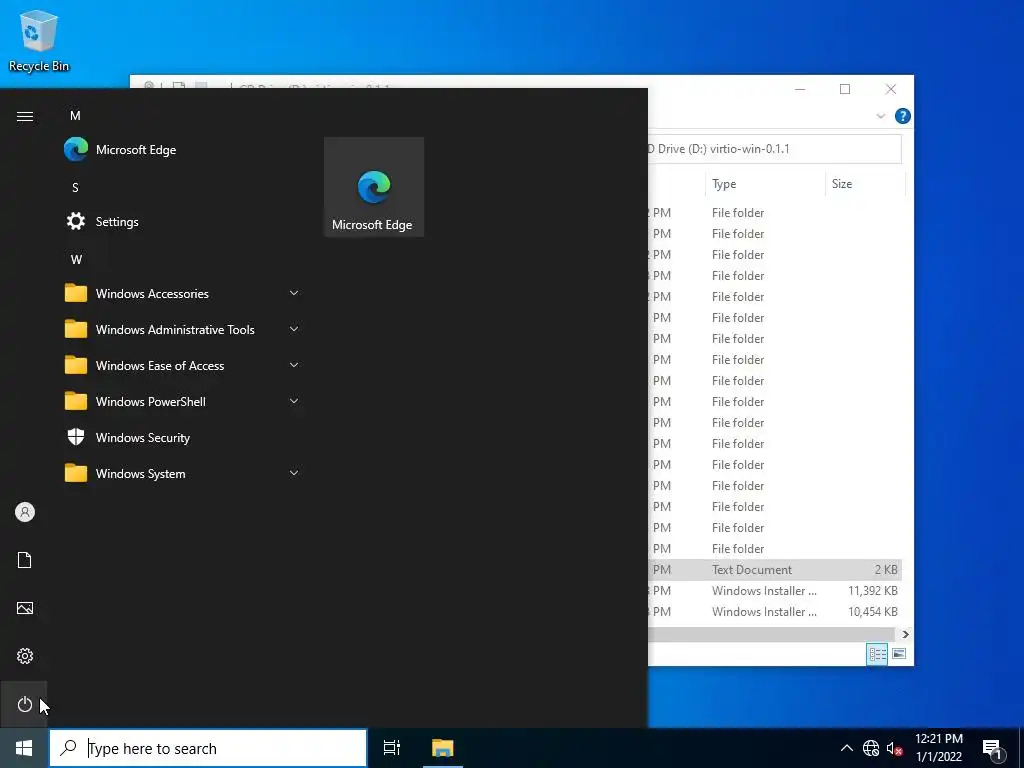
Task: Expand Windows Administrative Tools folder
Action: tap(184, 329)
